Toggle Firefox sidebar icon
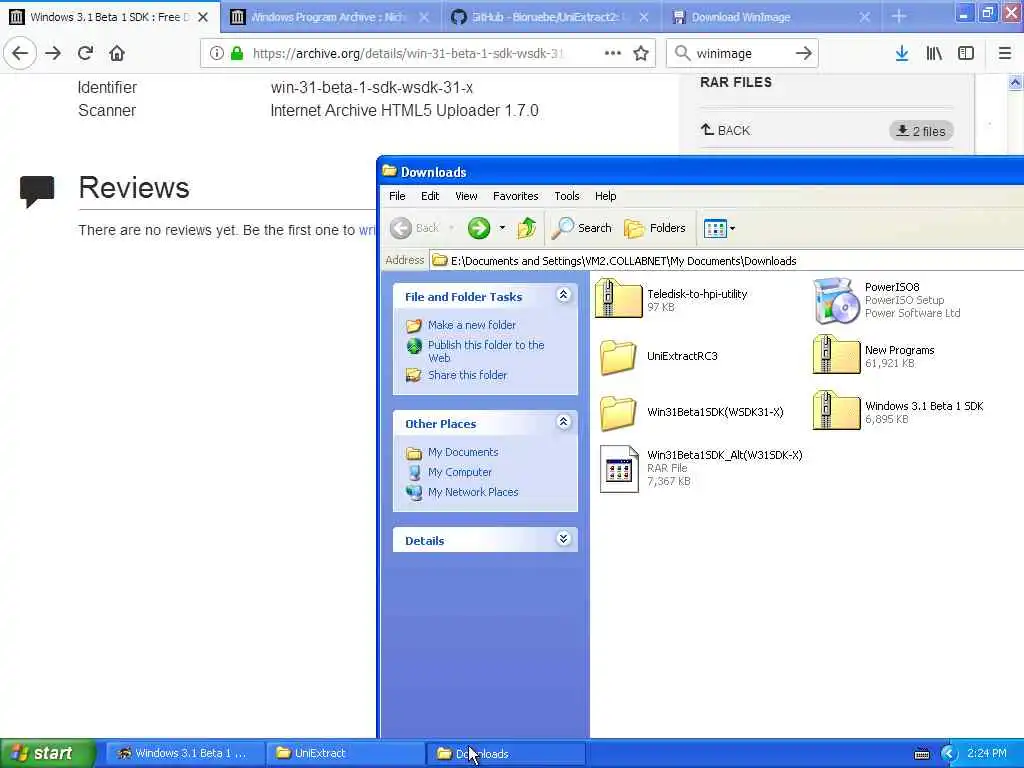The width and height of the screenshot is (1024, 768). (966, 54)
